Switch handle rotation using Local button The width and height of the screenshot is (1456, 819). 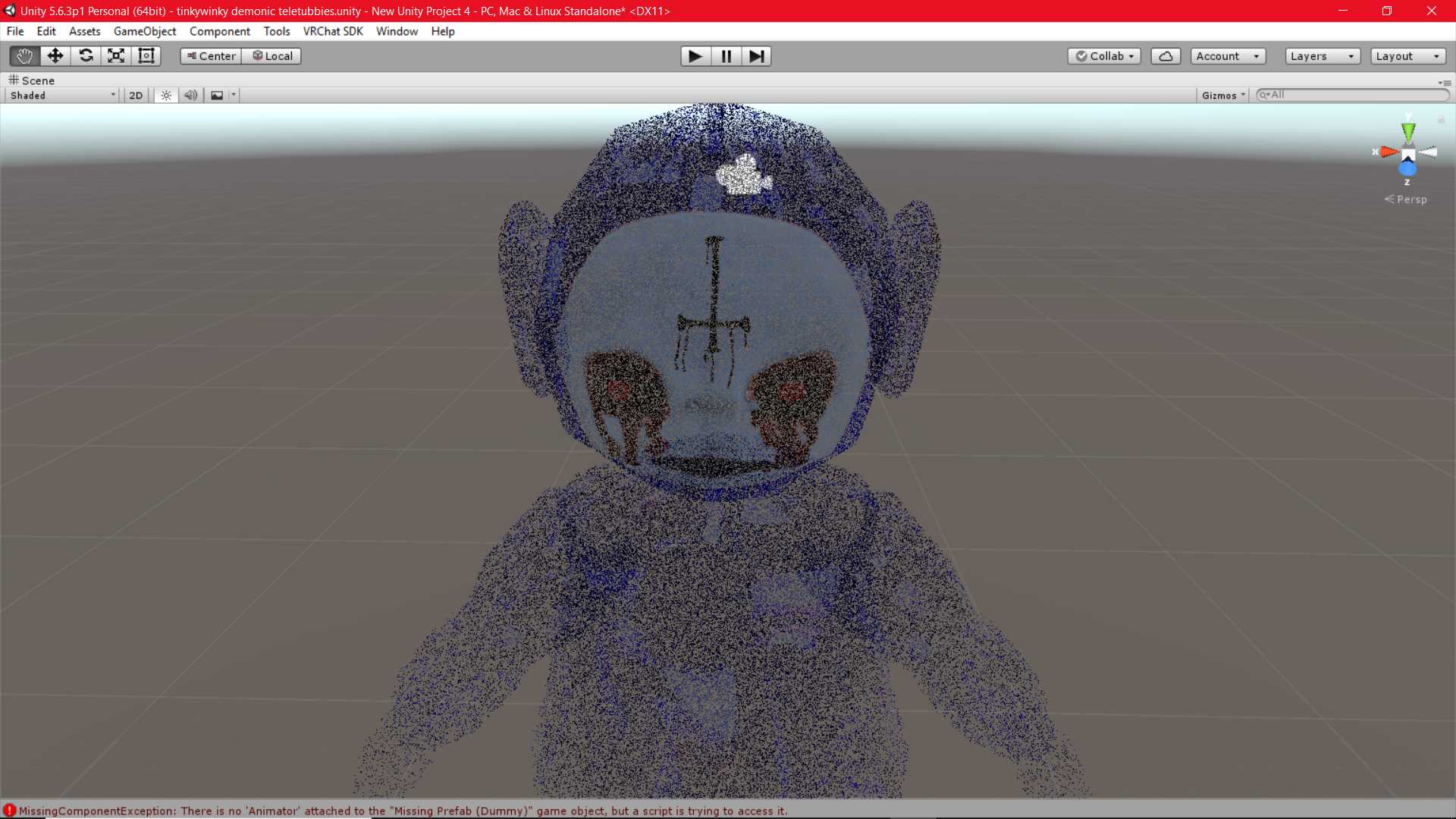[x=272, y=56]
